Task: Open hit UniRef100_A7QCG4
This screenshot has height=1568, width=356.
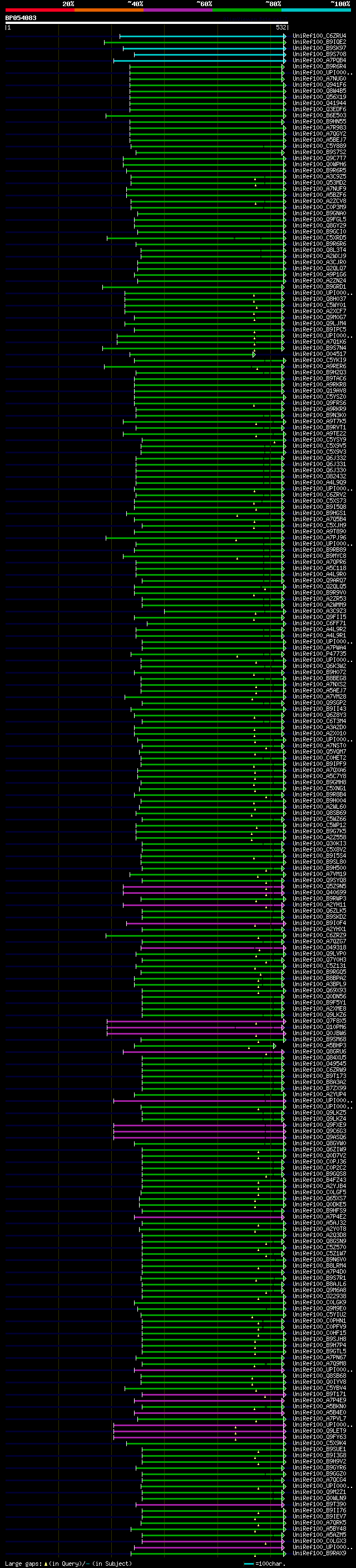Action: point(319,1480)
